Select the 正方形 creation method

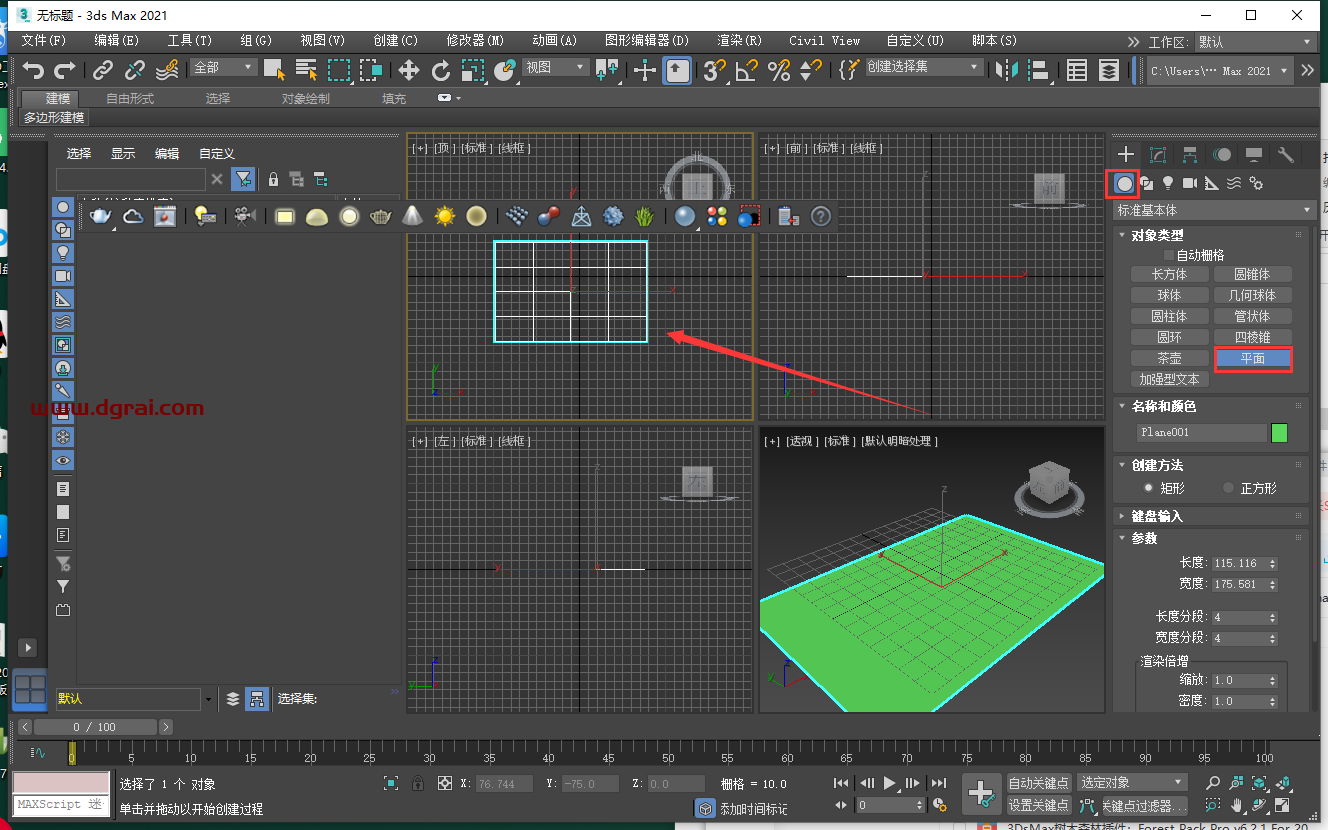1229,488
